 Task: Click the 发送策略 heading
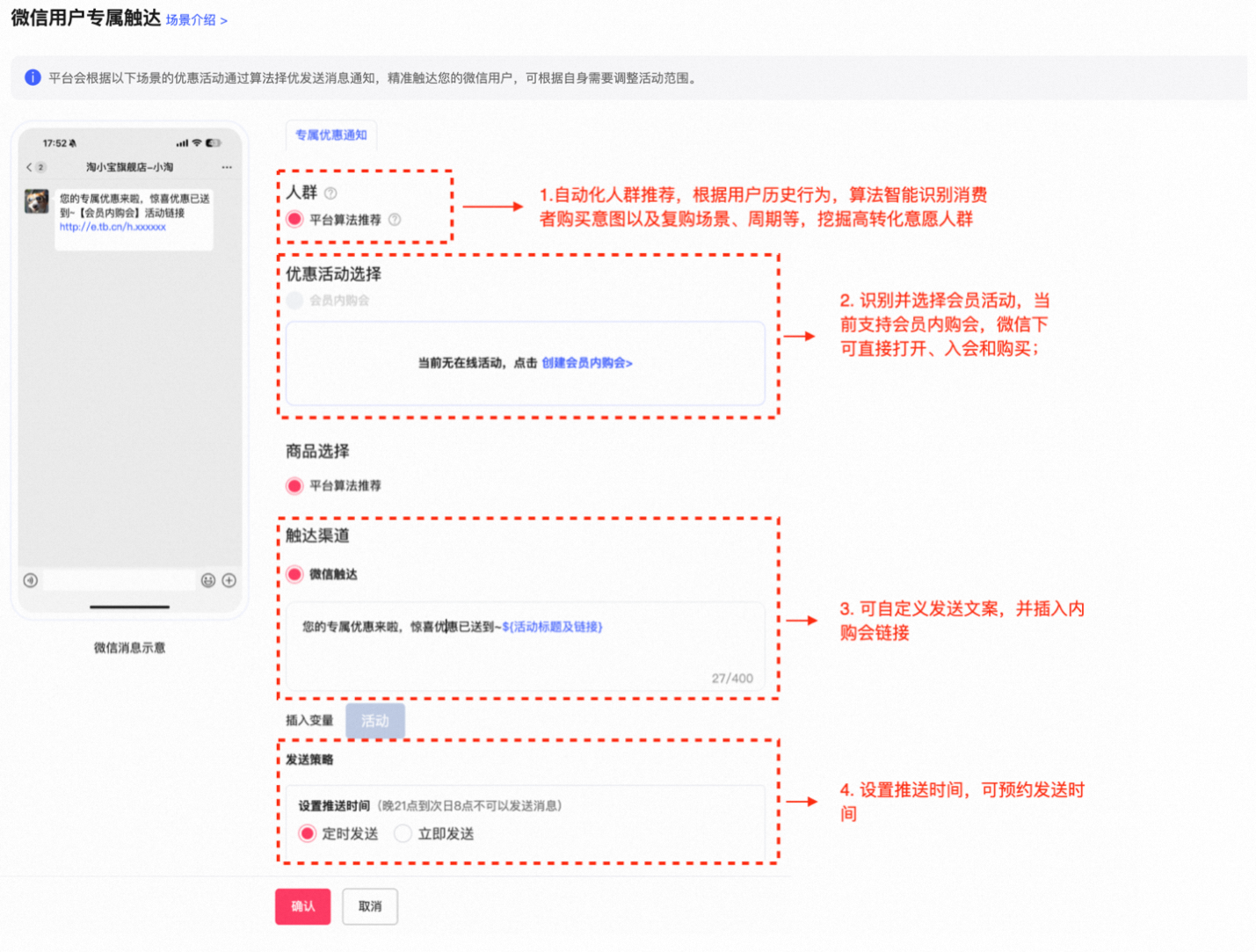click(309, 759)
